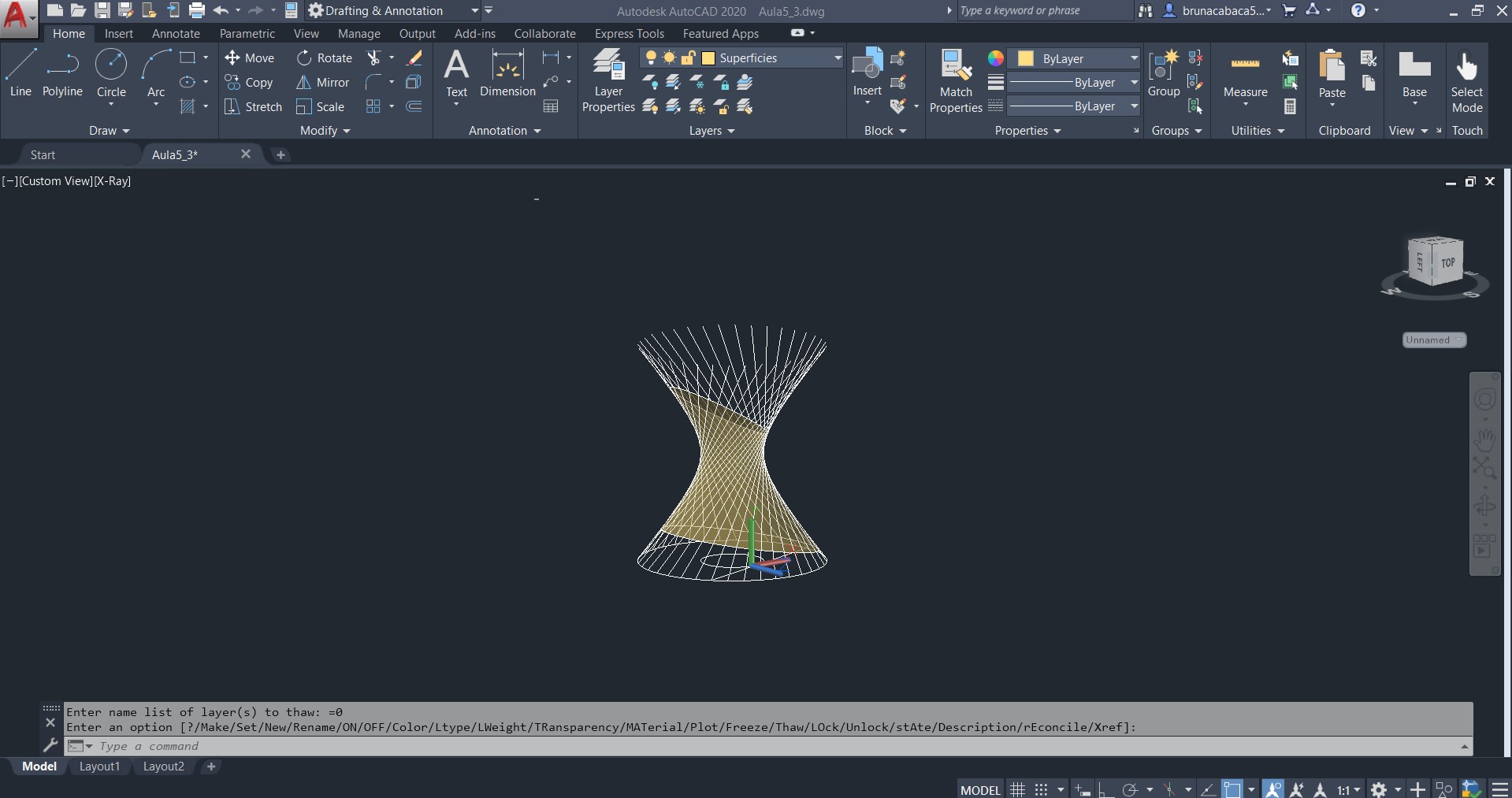Click the Table tool in Annotation
This screenshot has height=798, width=1512.
(x=551, y=106)
